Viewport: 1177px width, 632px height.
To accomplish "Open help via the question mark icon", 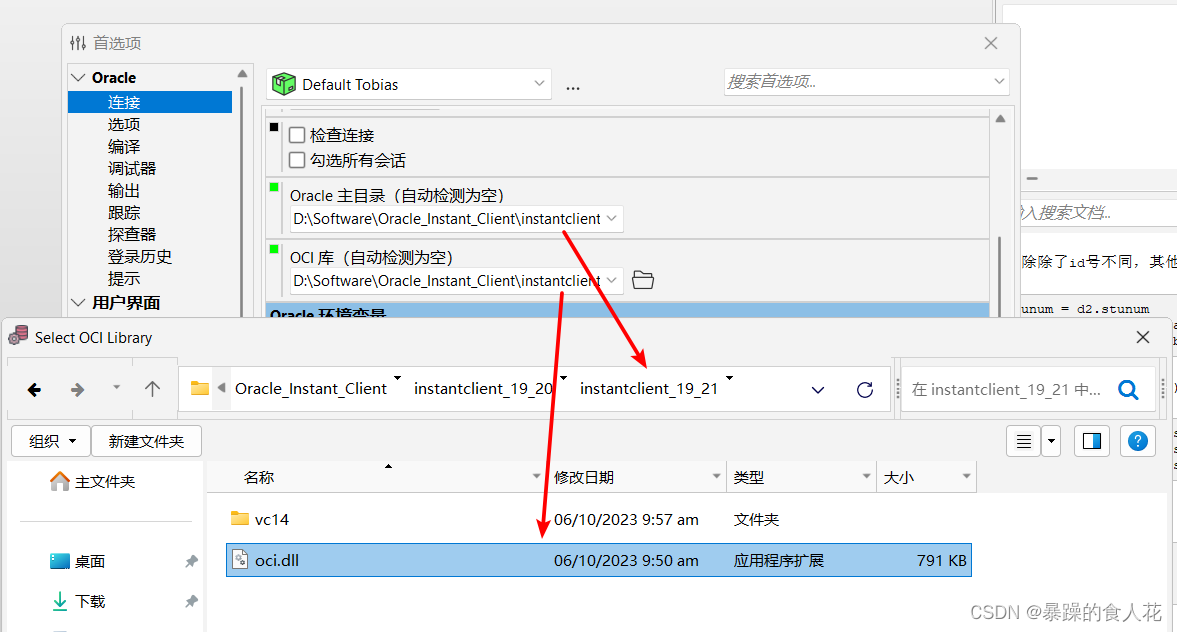I will click(1137, 440).
